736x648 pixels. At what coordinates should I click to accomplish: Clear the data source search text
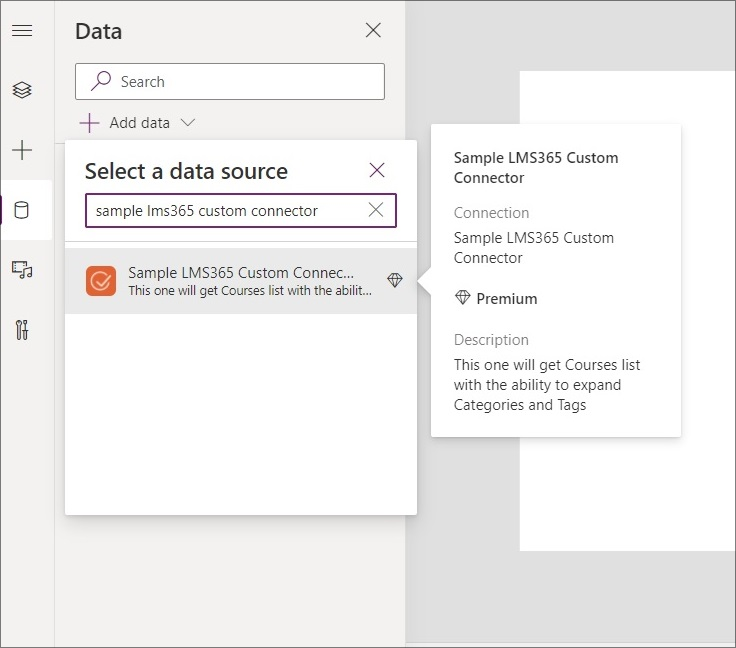click(x=376, y=210)
